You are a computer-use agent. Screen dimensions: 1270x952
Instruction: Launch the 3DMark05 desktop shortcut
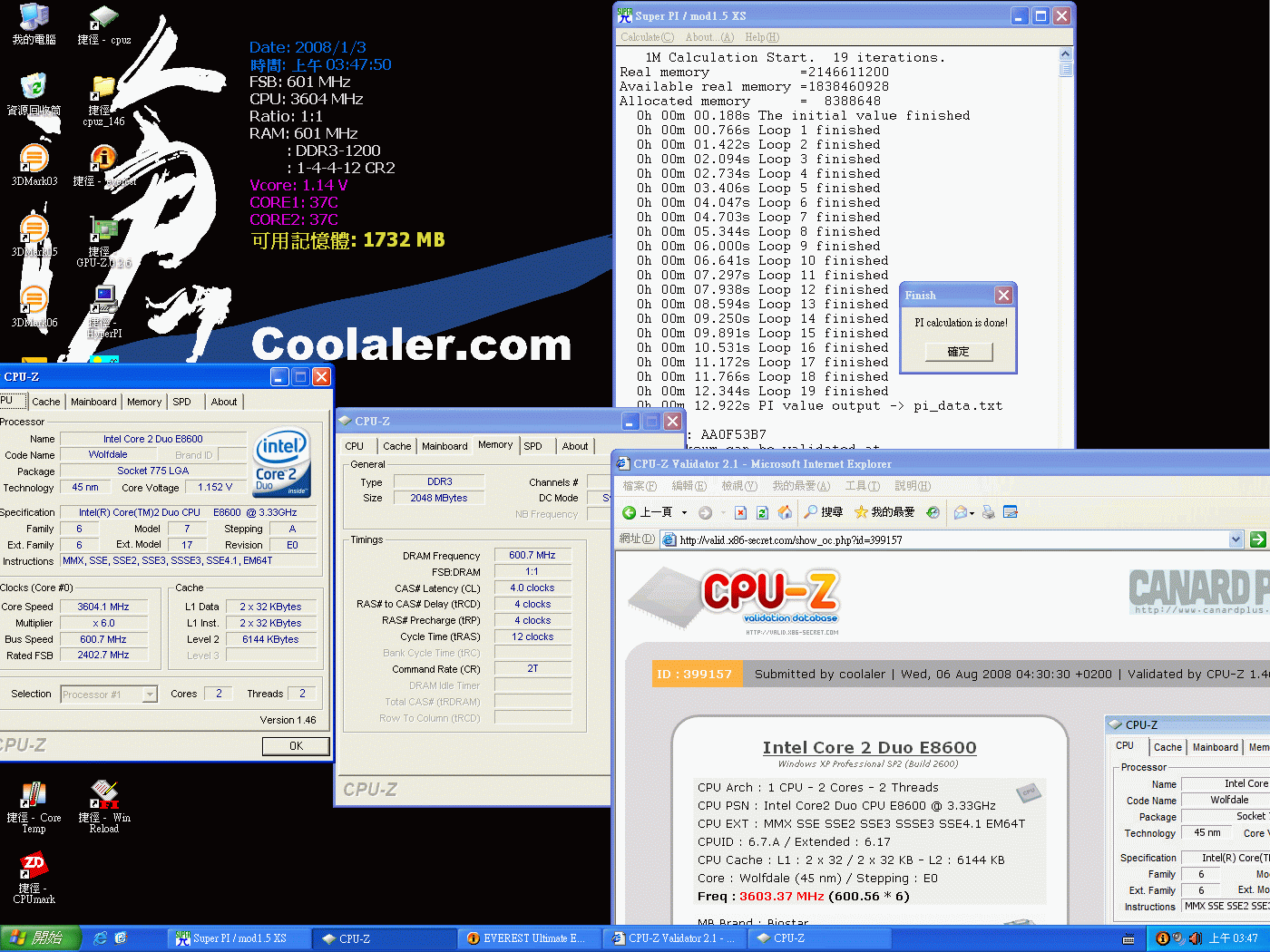pos(34,236)
